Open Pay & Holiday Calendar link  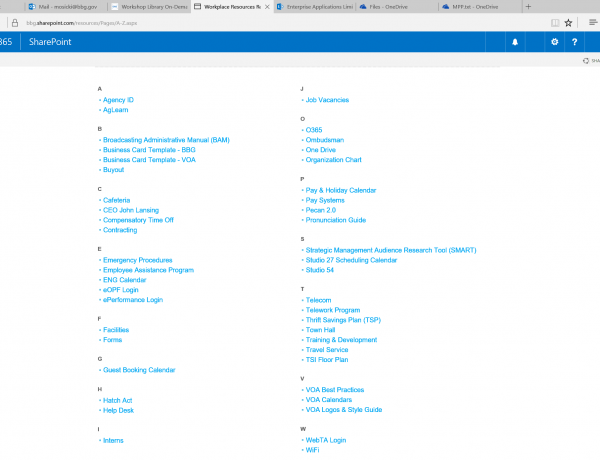point(341,190)
